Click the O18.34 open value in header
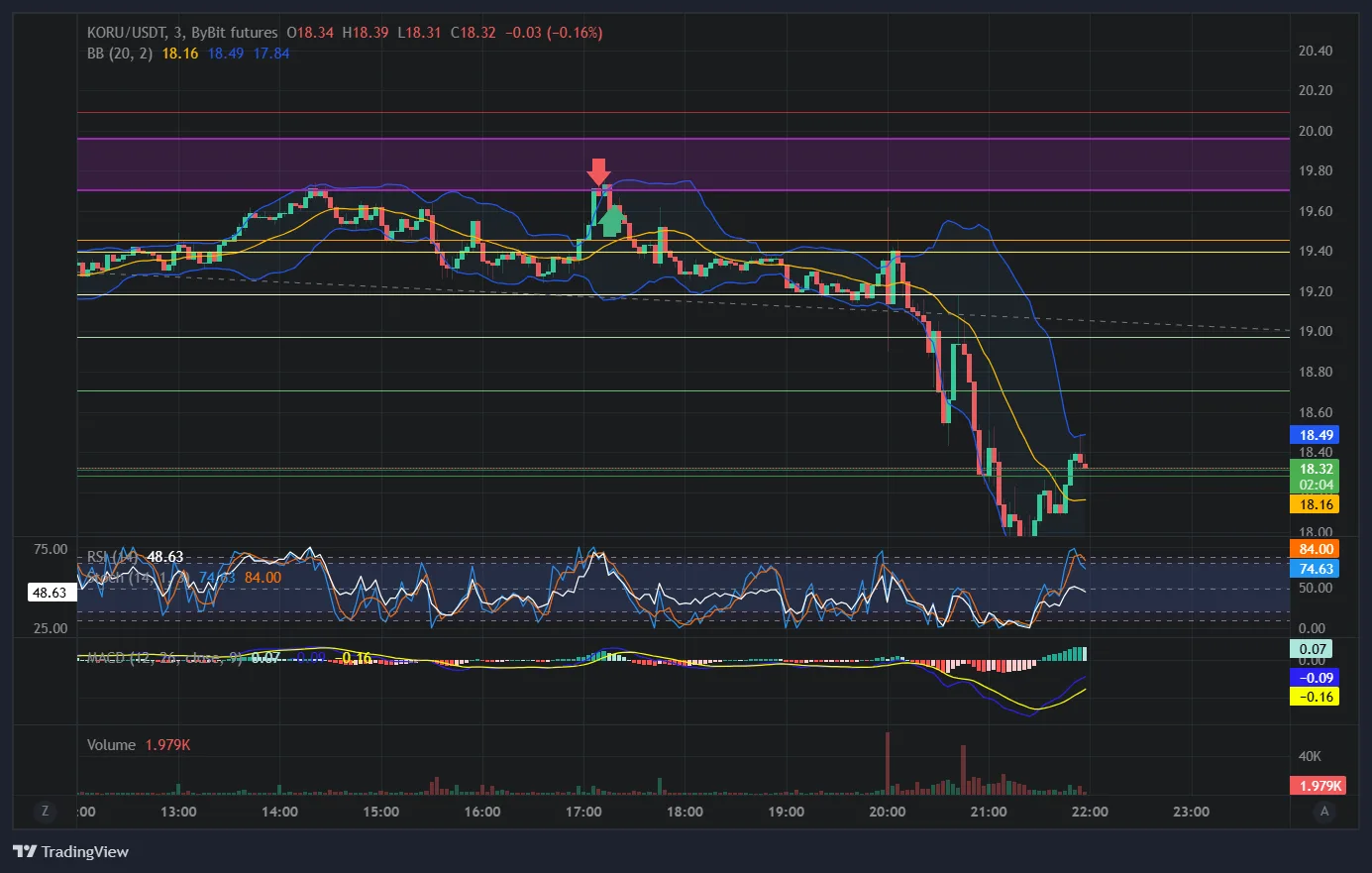Viewport: 1372px width, 873px height. coord(310,33)
